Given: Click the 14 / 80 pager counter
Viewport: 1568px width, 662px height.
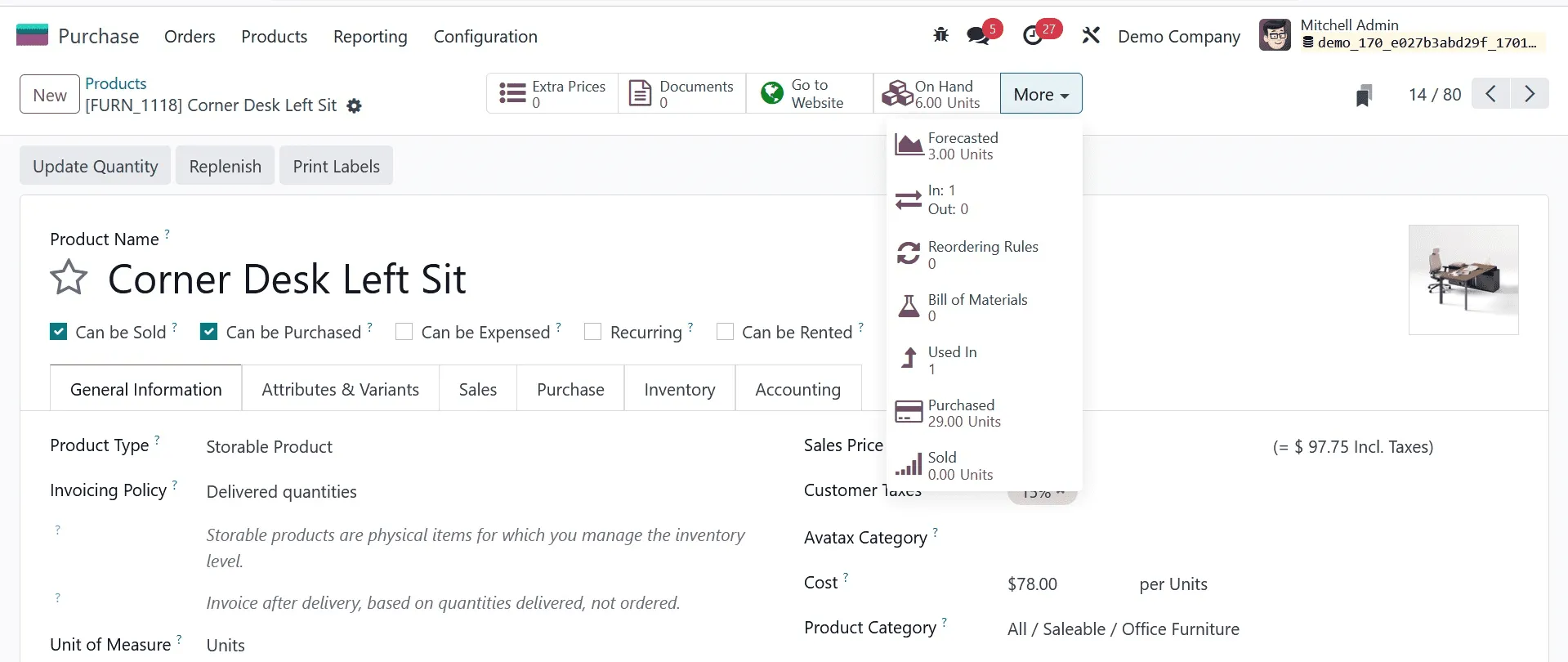Looking at the screenshot, I should pos(1435,94).
